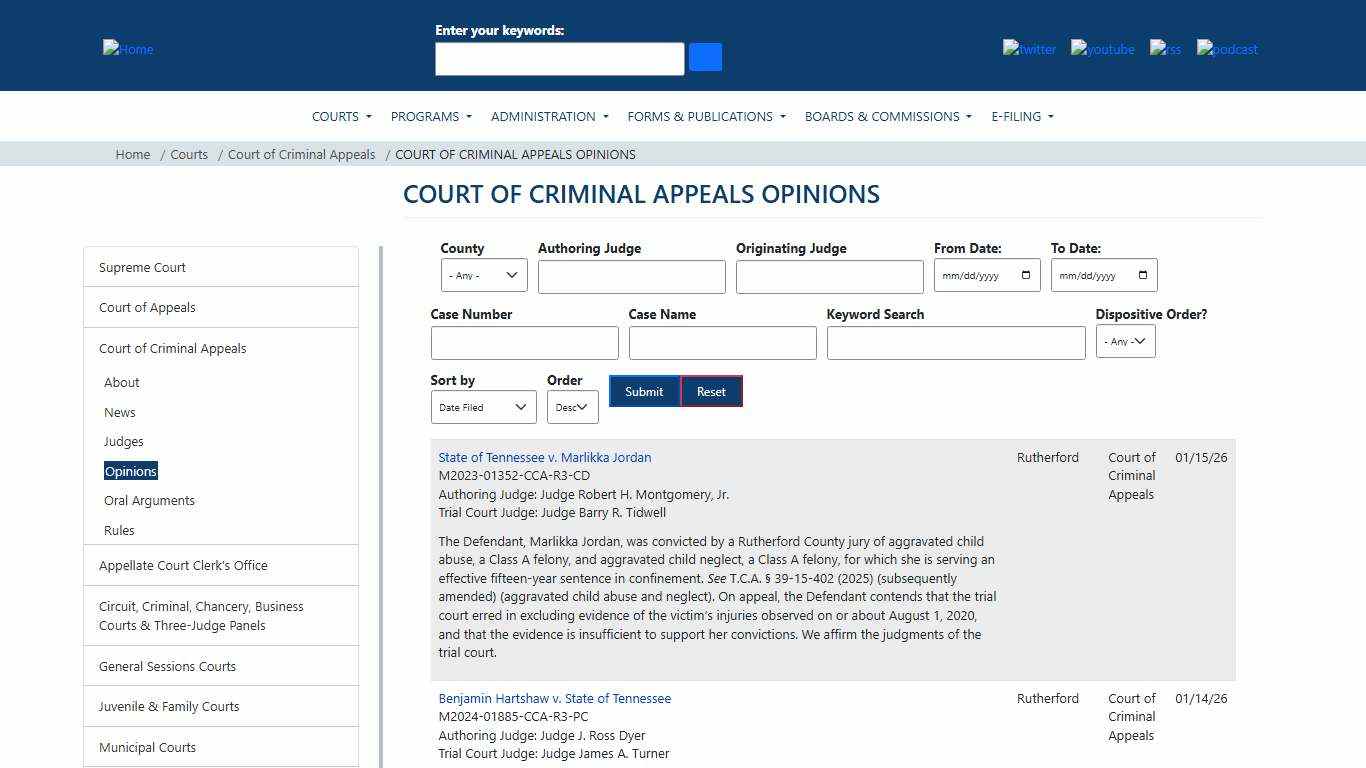The height and width of the screenshot is (768, 1366).
Task: Click the blue keyword search button
Action: tap(705, 57)
